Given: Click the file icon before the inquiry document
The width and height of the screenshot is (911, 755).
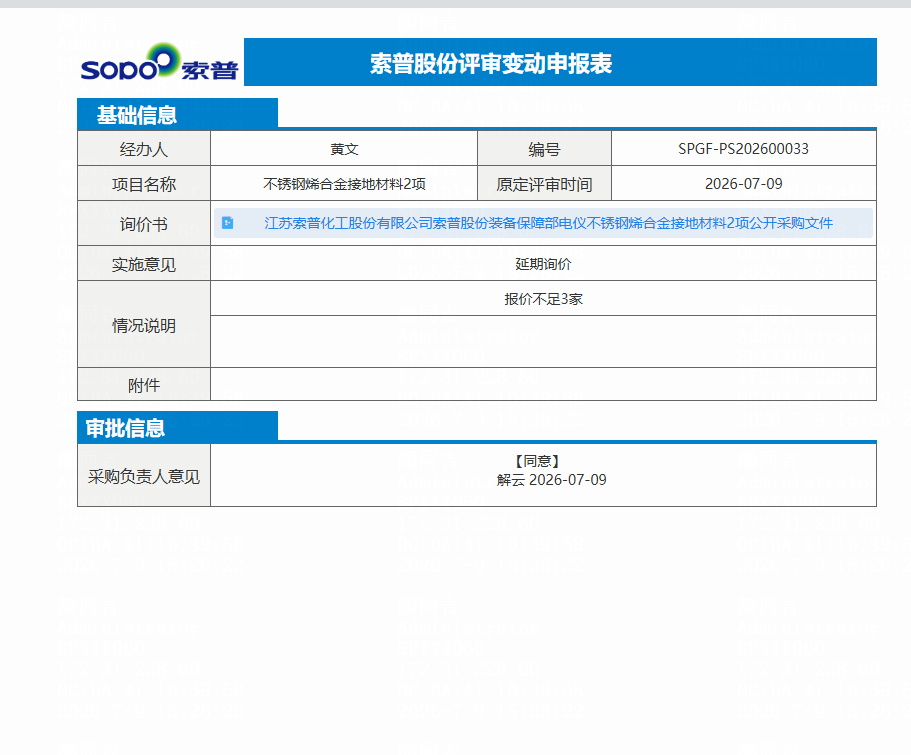Looking at the screenshot, I should [x=228, y=223].
